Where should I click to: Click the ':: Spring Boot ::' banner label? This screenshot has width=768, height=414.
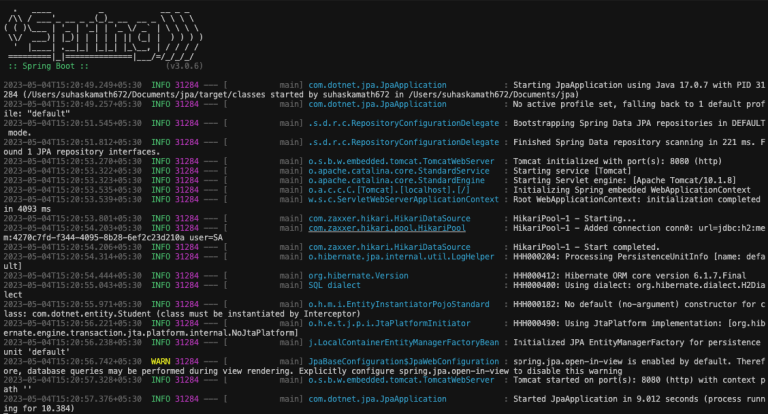pos(48,66)
